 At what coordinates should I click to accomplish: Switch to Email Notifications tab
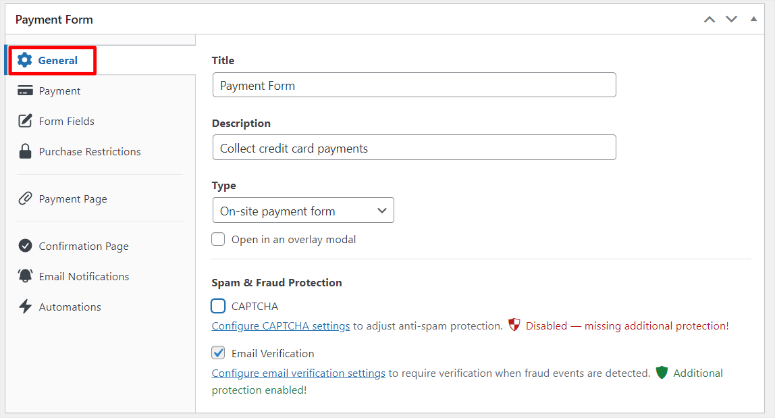point(84,276)
